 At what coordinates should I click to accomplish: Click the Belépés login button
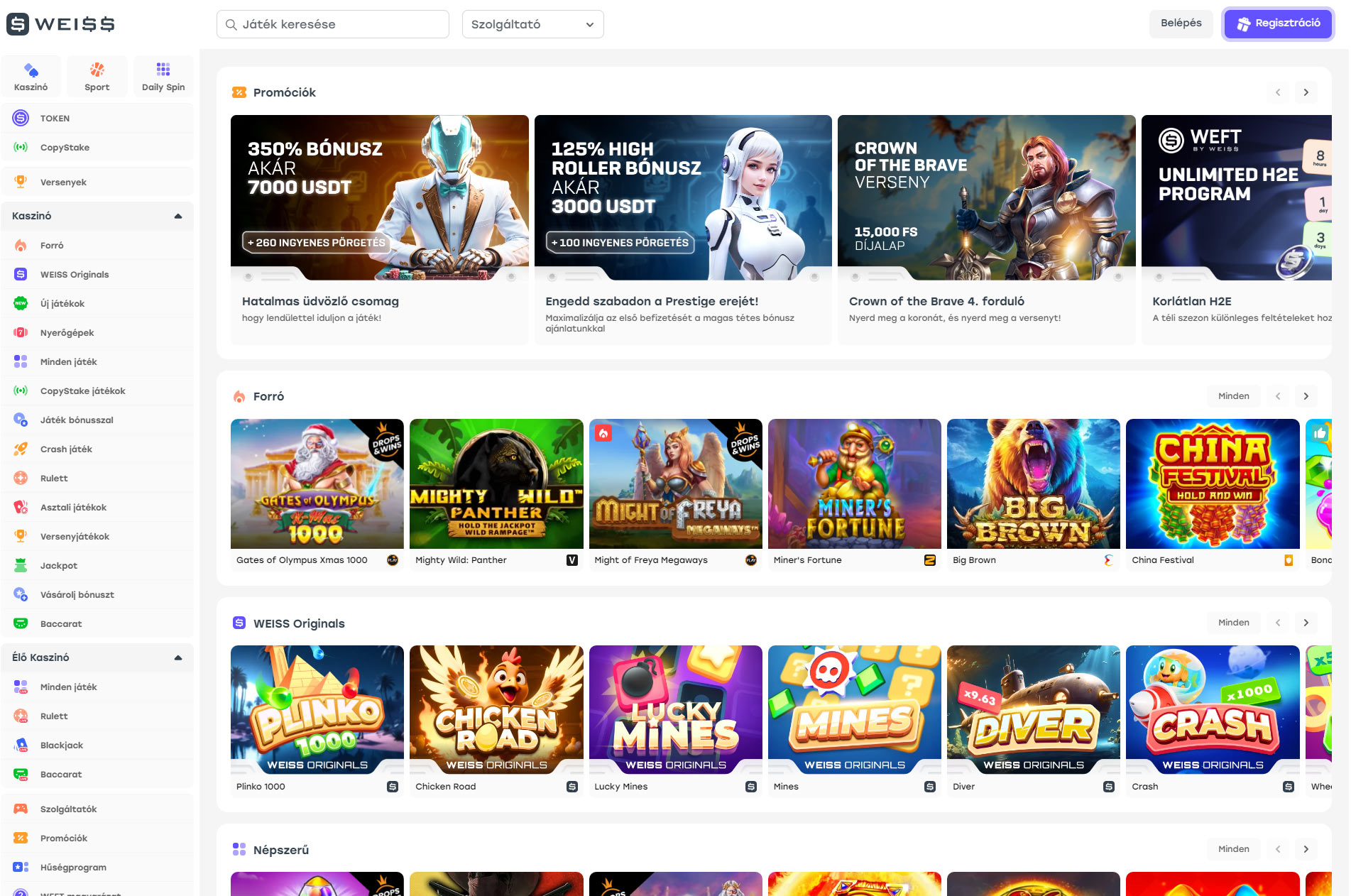point(1181,23)
